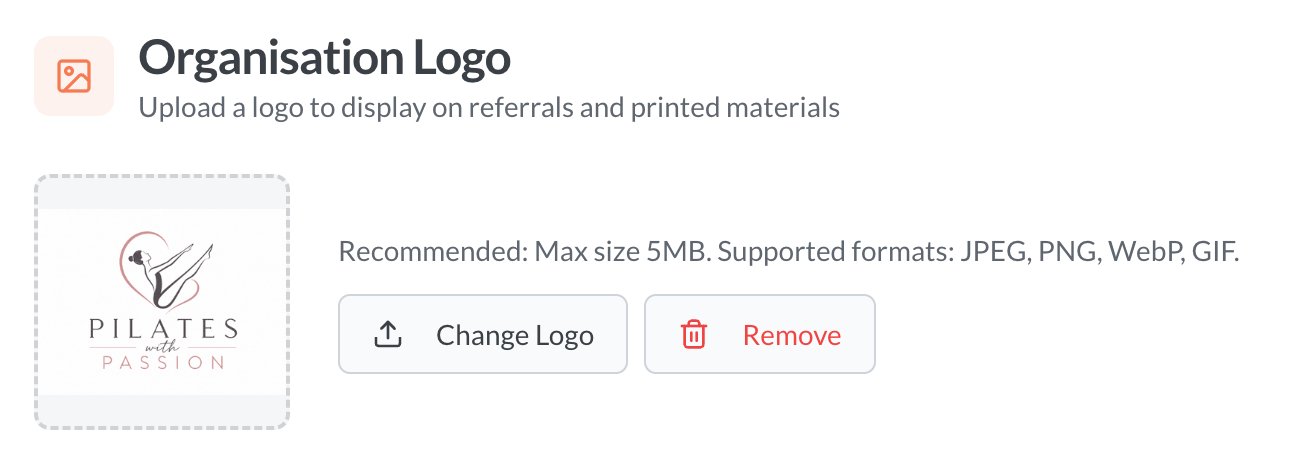Click the orange image icon beside Organisation Logo

tap(74, 77)
